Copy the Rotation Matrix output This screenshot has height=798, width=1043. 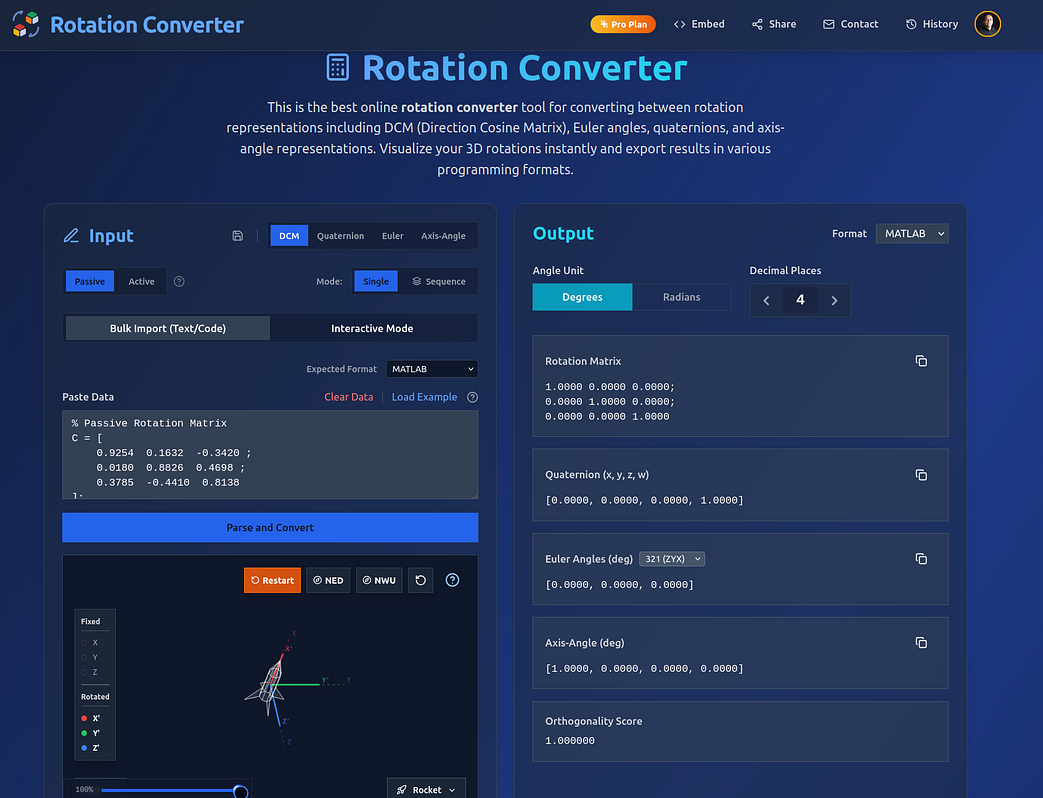pos(921,361)
